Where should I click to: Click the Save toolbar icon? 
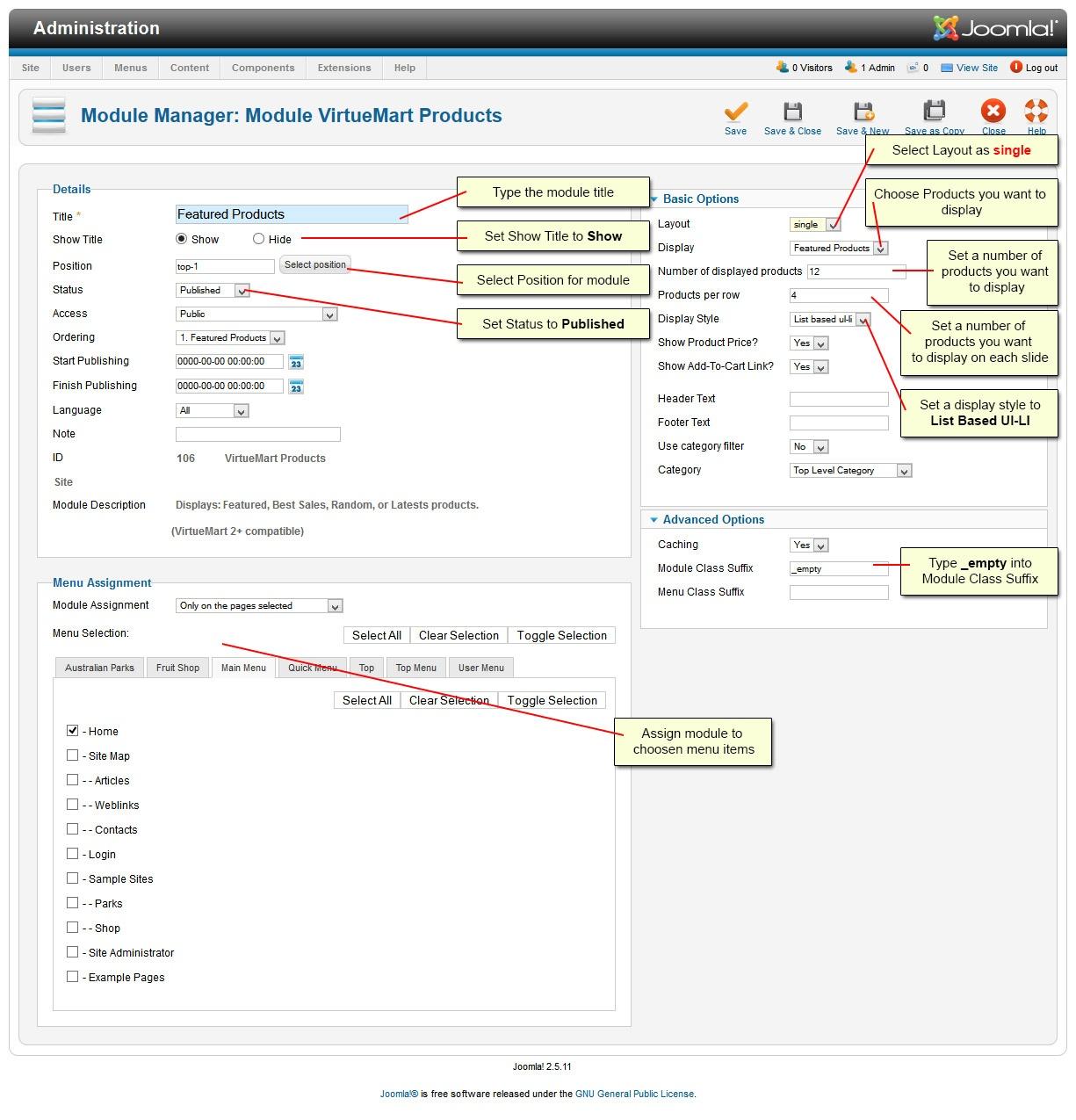point(735,112)
